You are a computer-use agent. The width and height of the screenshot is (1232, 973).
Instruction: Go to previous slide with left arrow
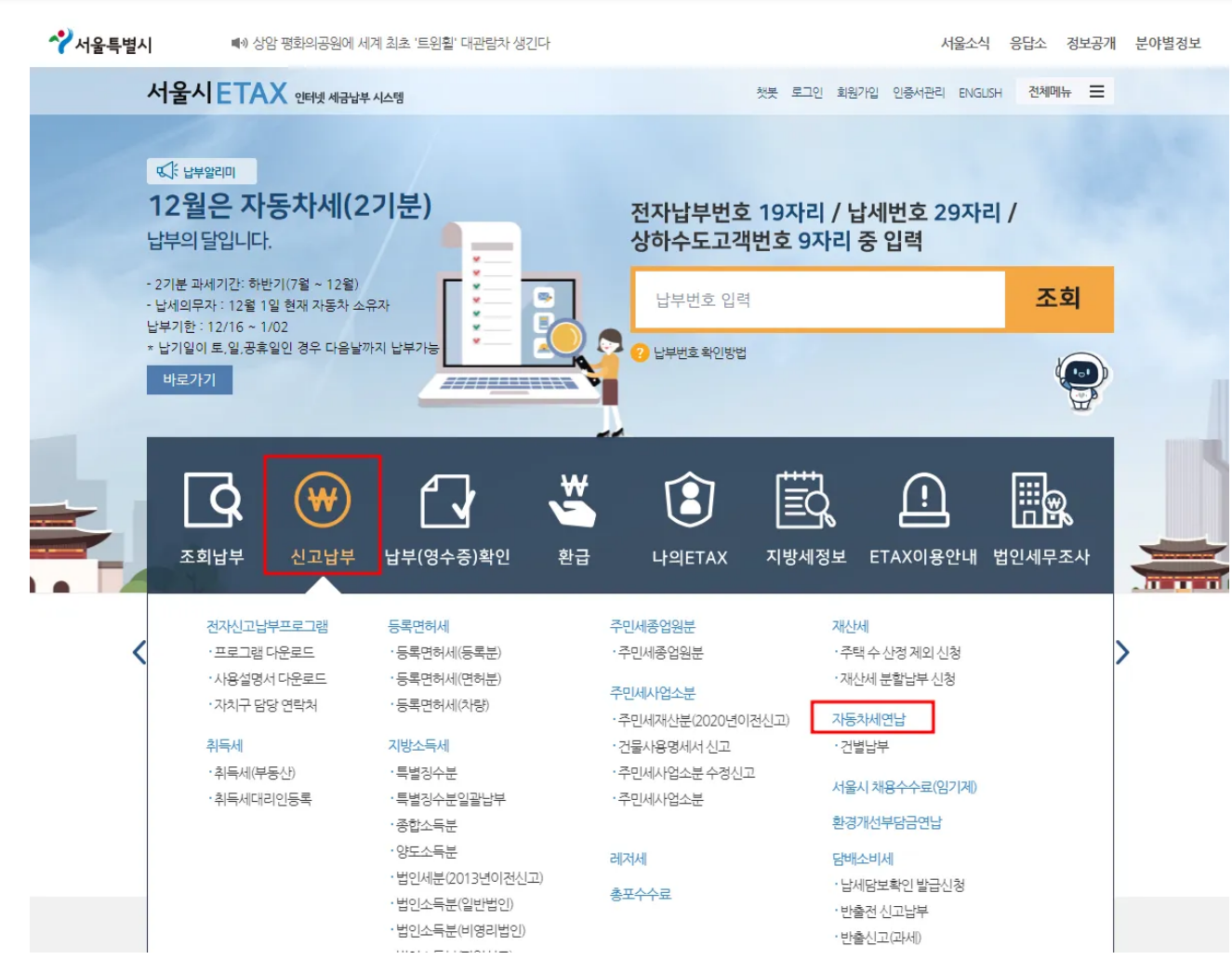click(139, 652)
